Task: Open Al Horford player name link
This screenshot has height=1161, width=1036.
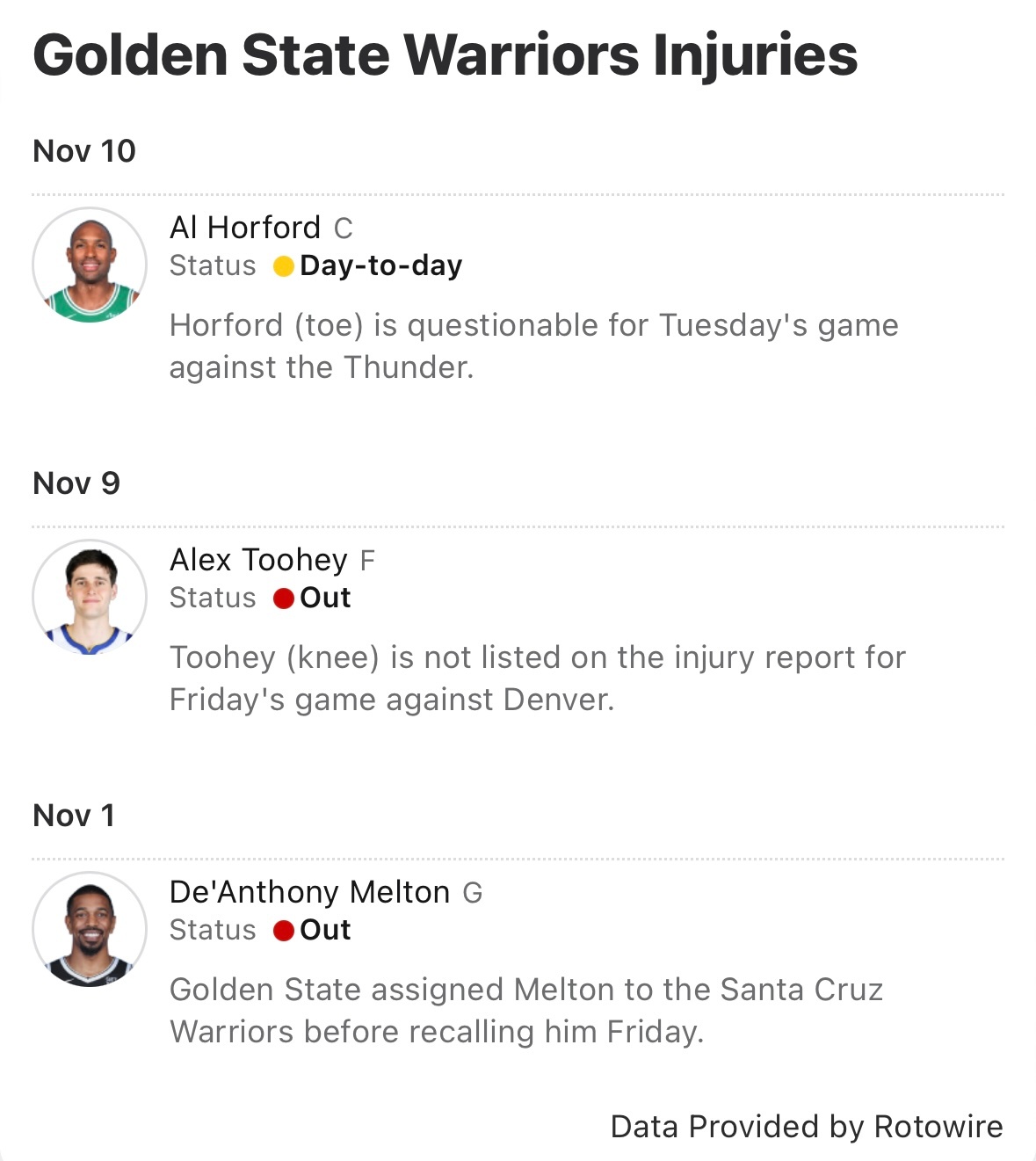Action: [x=245, y=228]
